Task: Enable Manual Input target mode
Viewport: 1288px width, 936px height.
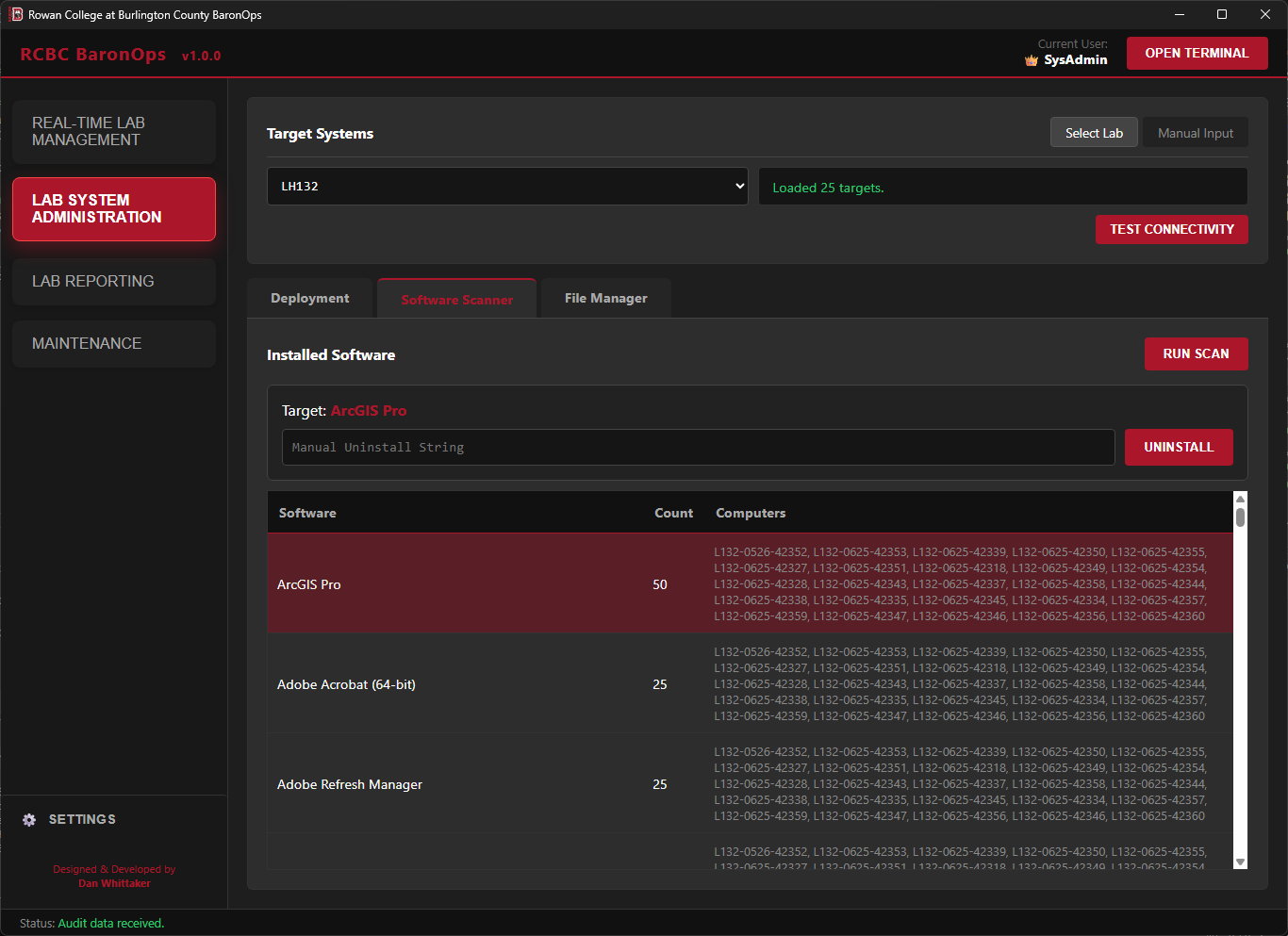Action: pyautogui.click(x=1195, y=132)
